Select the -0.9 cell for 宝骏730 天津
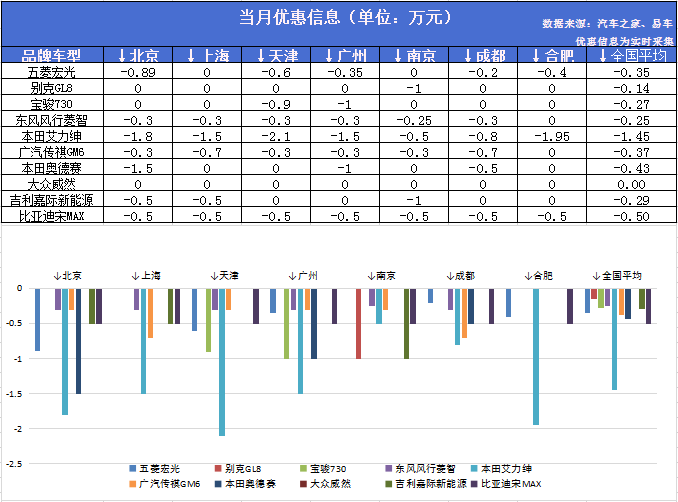678x502 pixels. coord(276,104)
